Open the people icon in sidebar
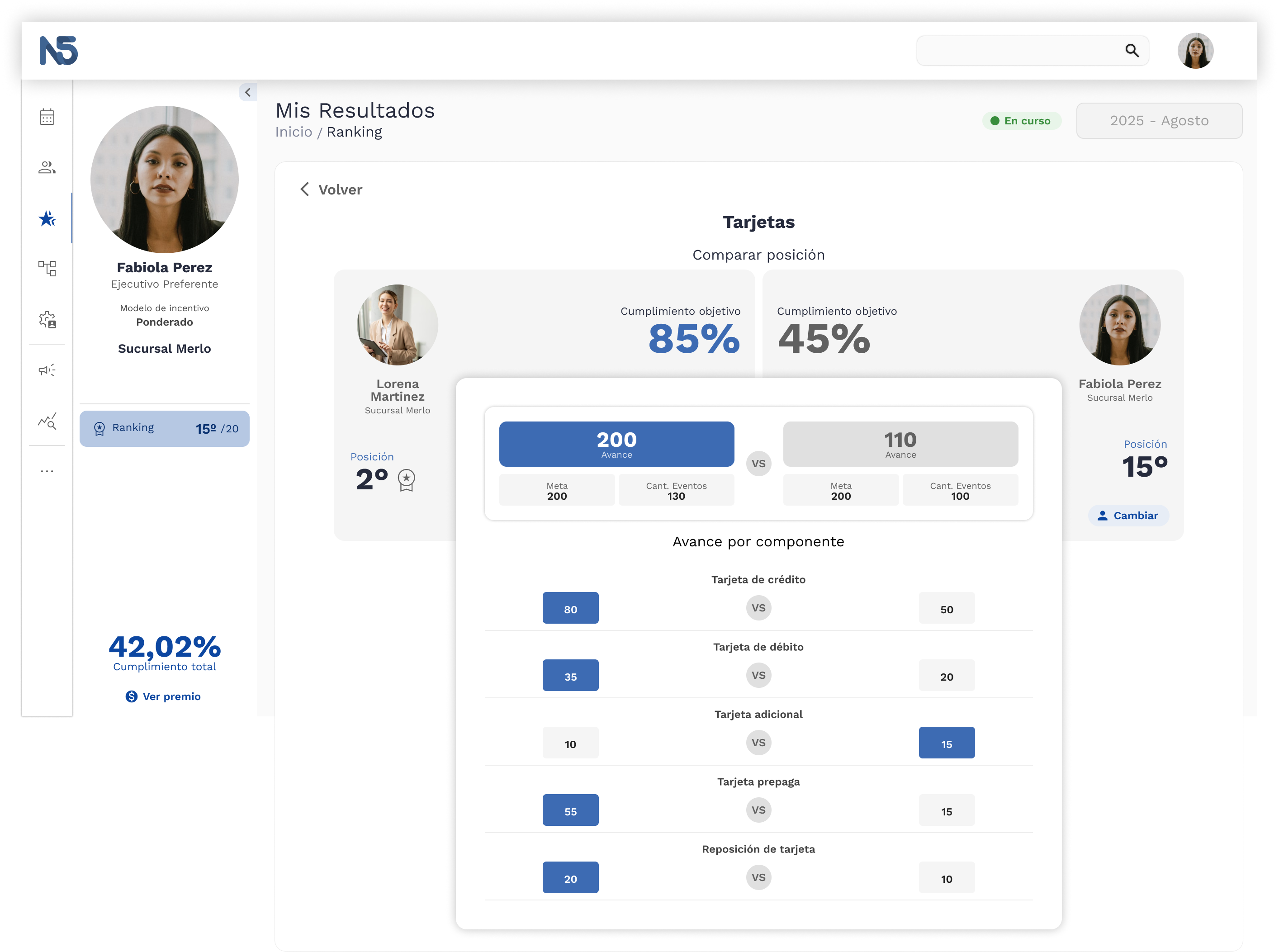 pyautogui.click(x=47, y=167)
